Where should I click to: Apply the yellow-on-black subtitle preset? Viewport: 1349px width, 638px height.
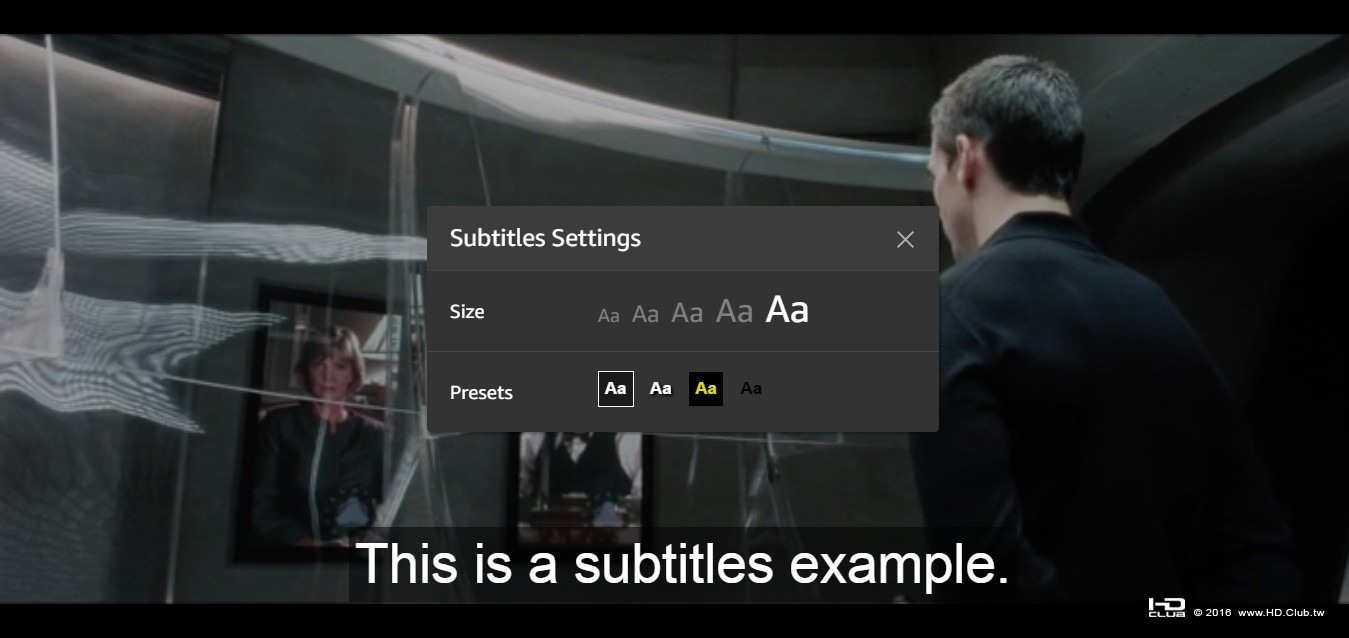(x=706, y=388)
